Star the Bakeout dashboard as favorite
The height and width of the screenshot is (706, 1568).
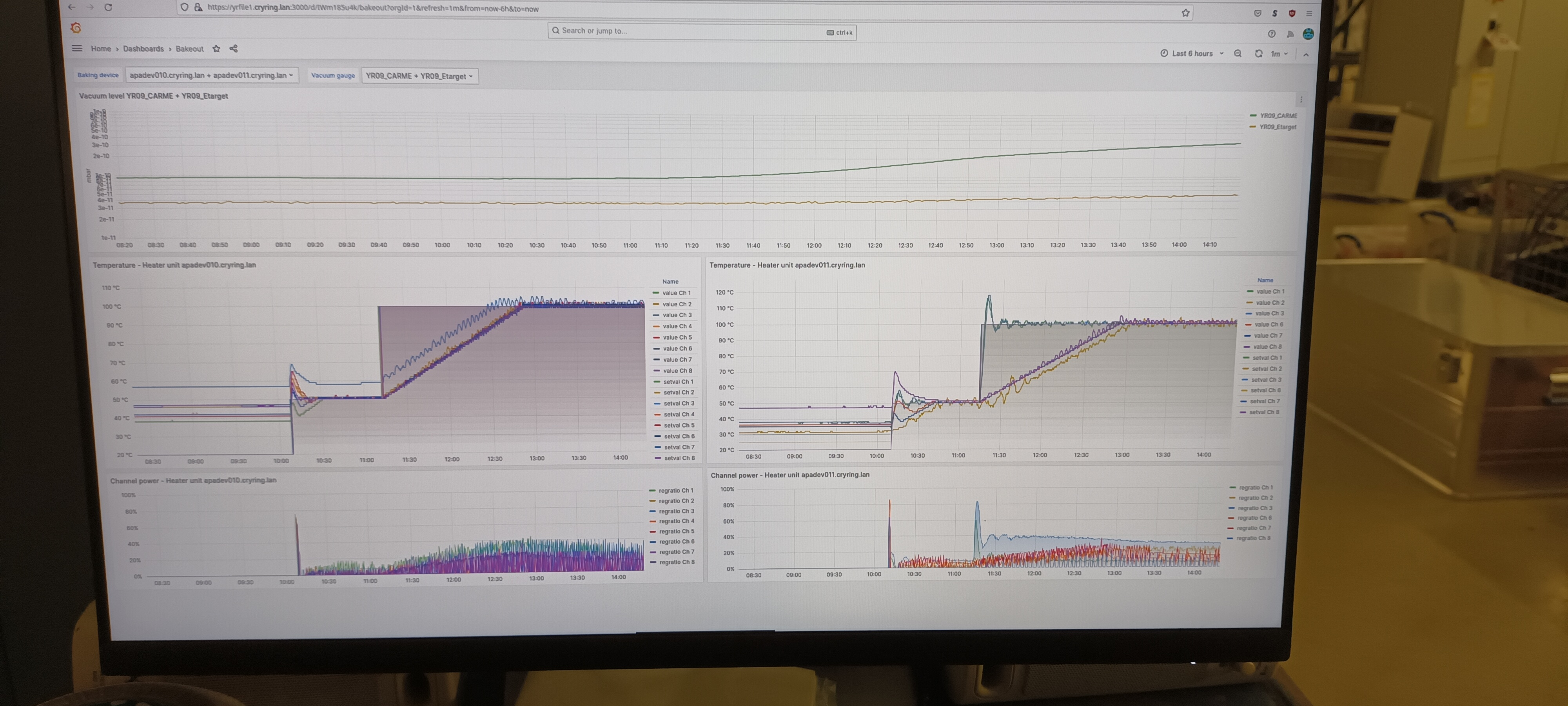point(216,49)
